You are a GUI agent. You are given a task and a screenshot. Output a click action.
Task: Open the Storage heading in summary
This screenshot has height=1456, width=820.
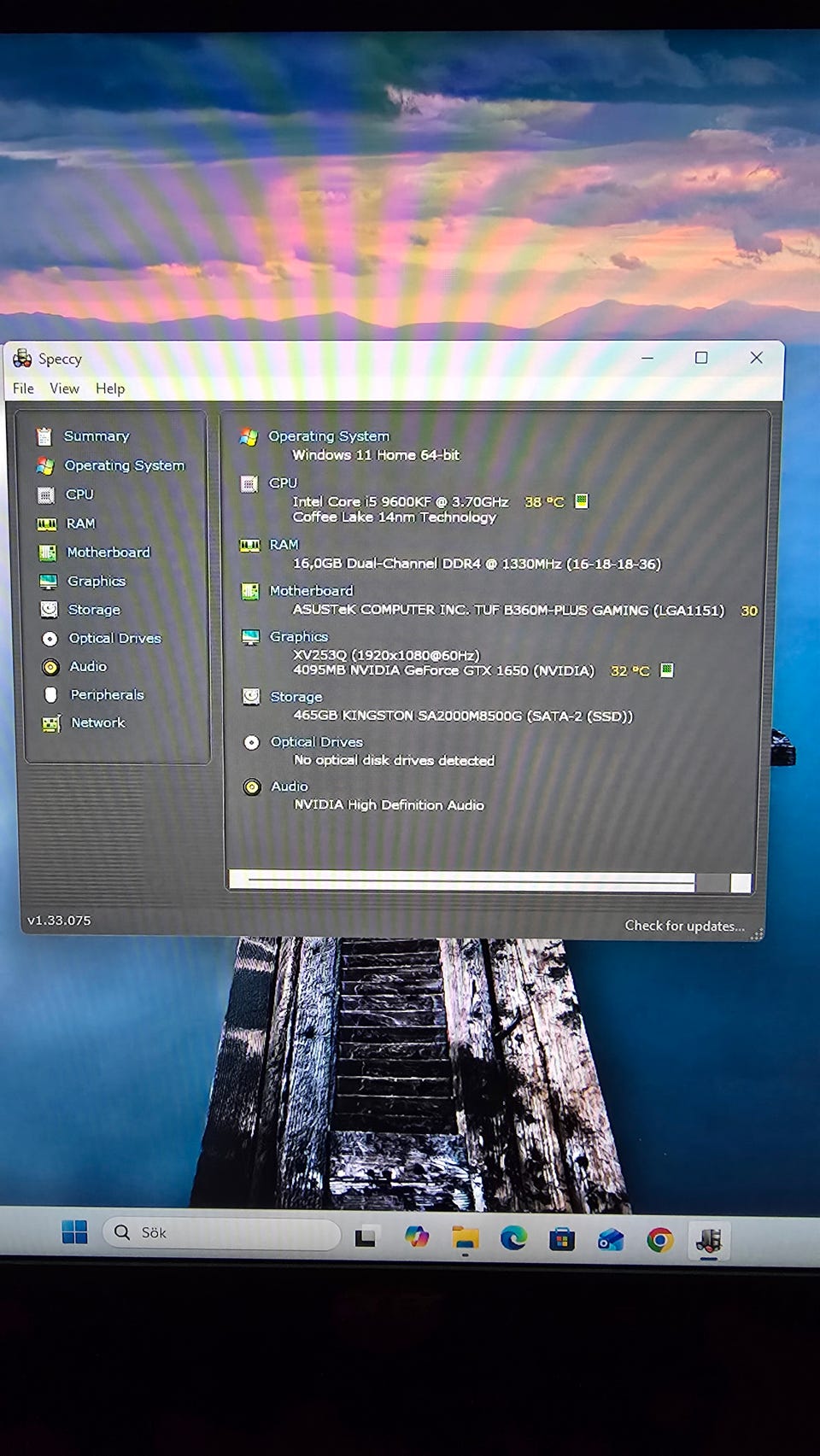tap(296, 697)
